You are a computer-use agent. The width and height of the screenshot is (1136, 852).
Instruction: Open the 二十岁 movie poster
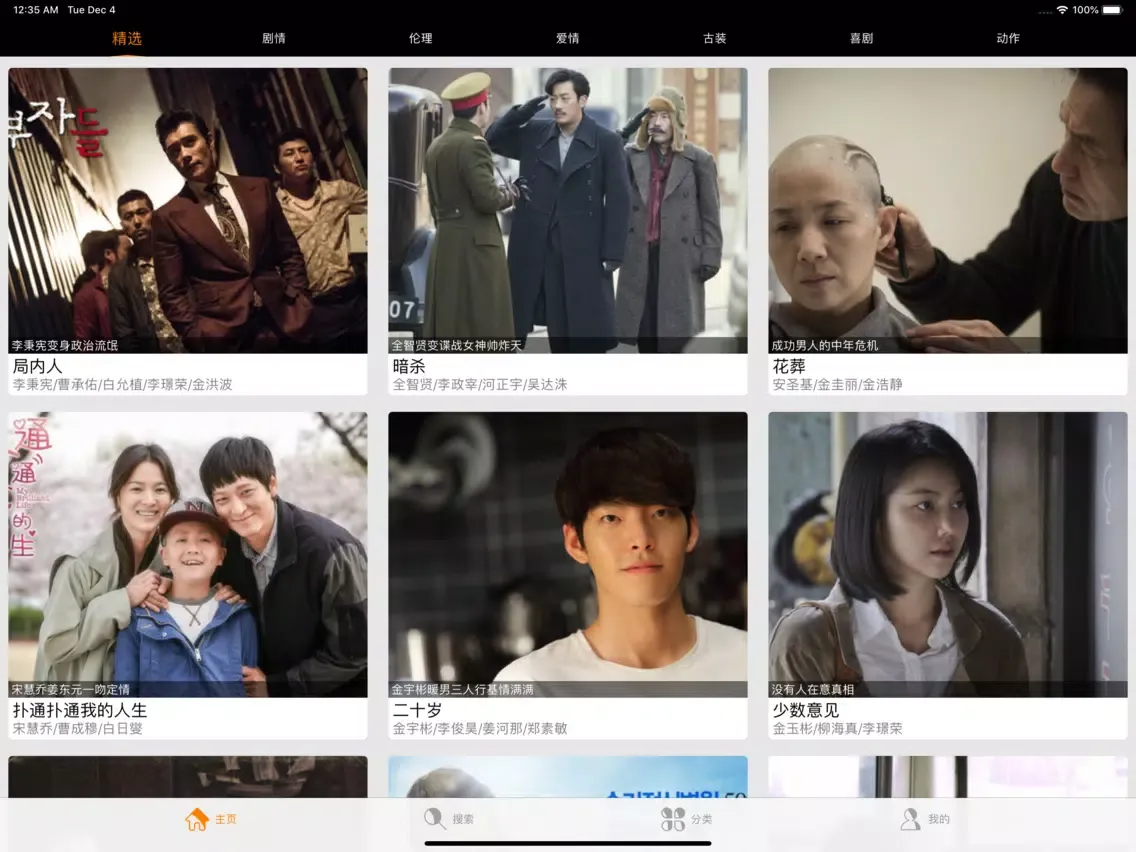[x=568, y=554]
